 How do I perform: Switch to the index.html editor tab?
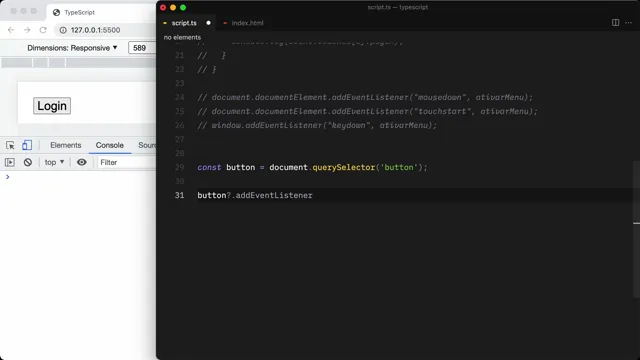(244, 23)
